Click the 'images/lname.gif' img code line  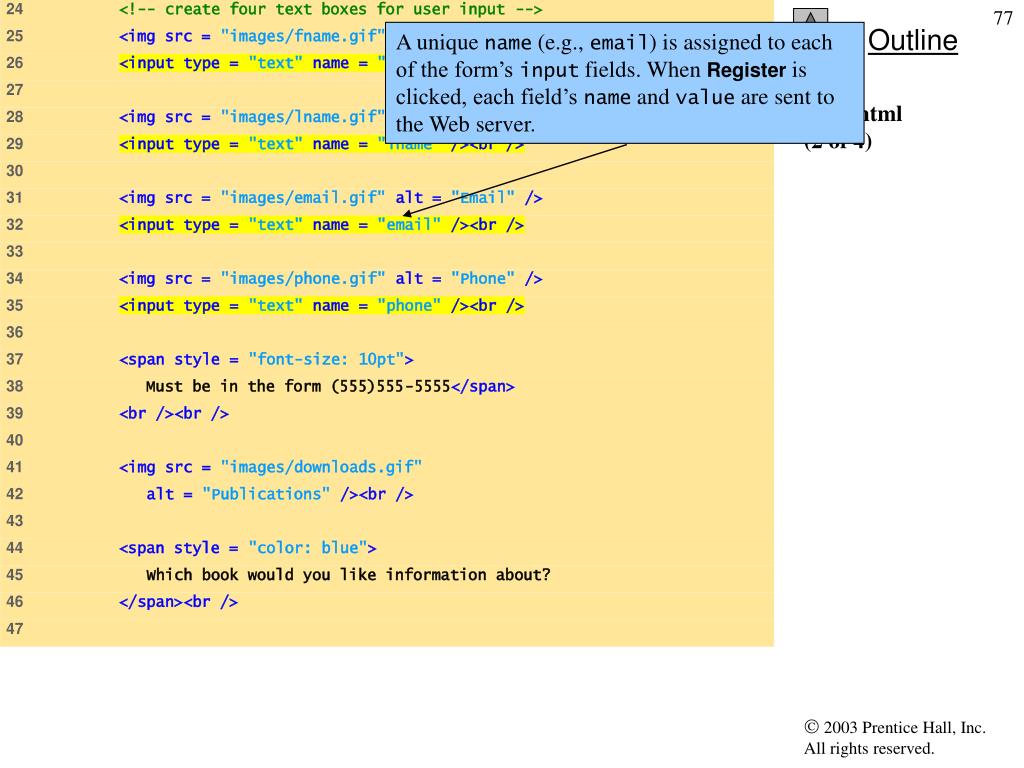coord(252,117)
